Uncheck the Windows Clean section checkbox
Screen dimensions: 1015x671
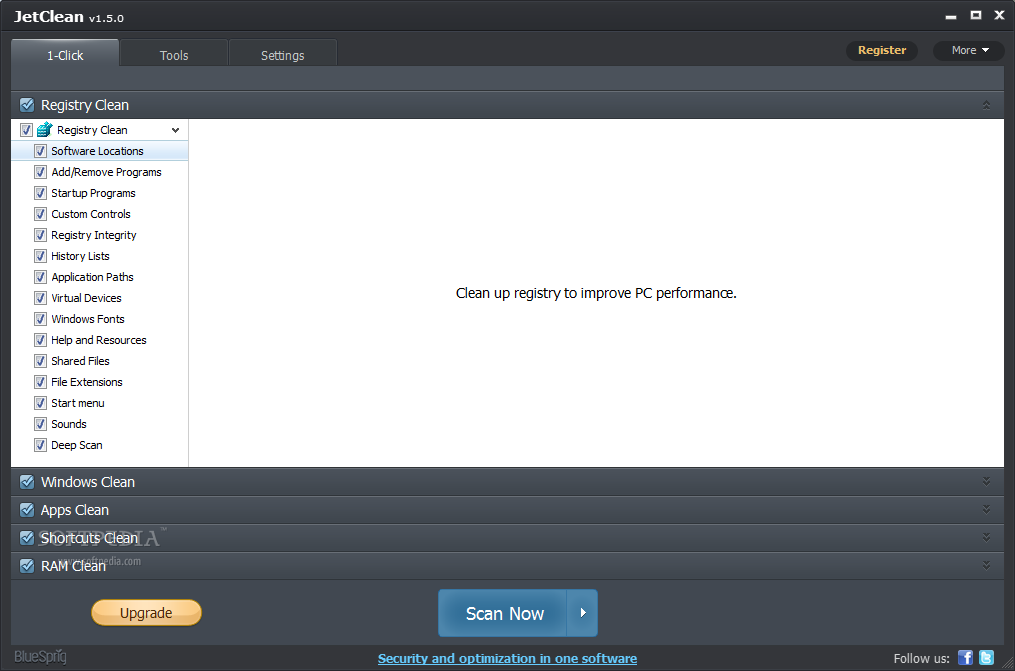27,482
